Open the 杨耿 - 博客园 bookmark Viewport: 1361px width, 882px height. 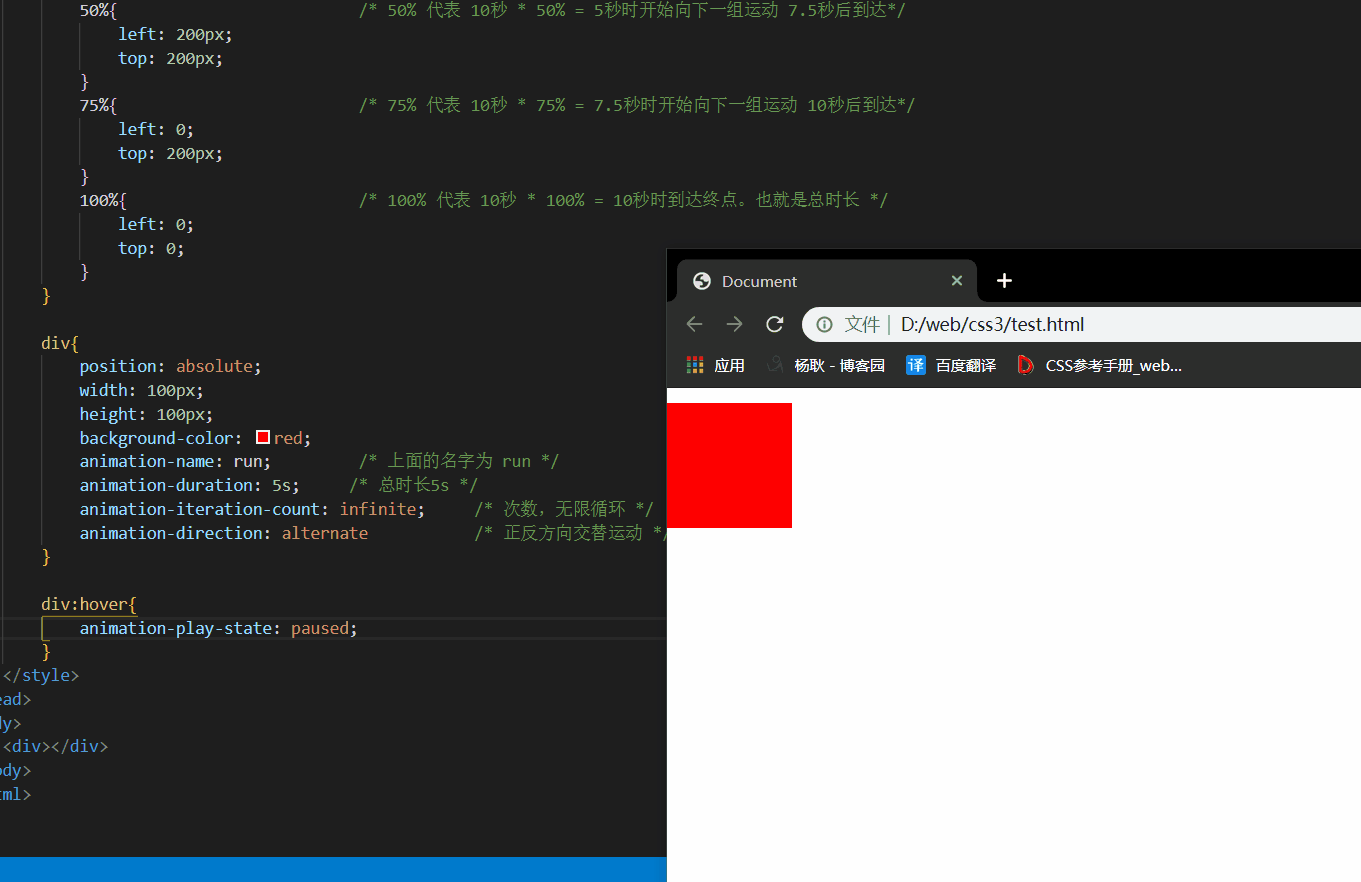click(826, 366)
